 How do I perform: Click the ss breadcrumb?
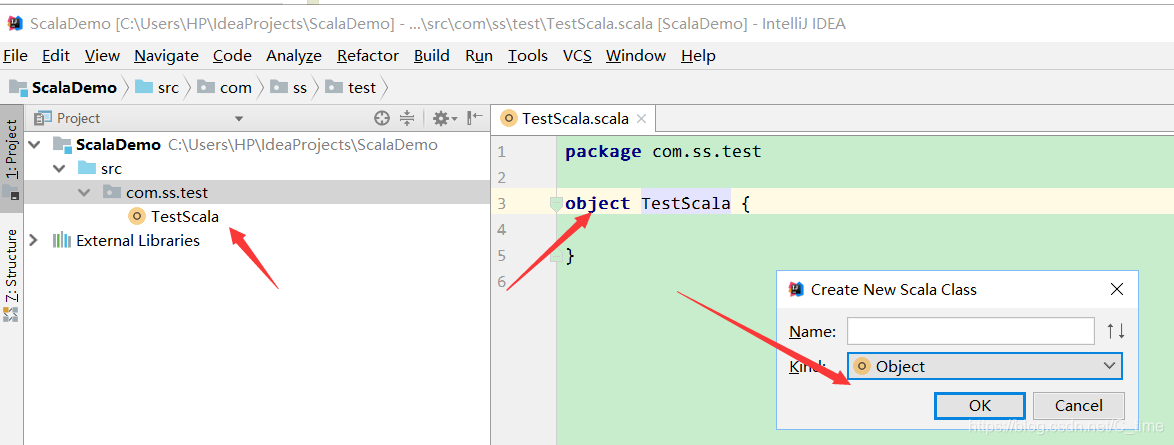coord(289,88)
